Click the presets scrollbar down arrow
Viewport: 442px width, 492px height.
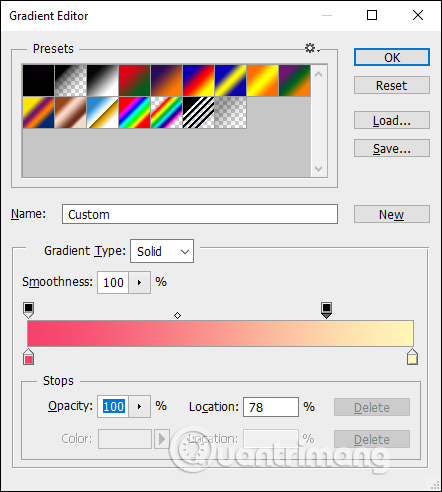tap(319, 168)
